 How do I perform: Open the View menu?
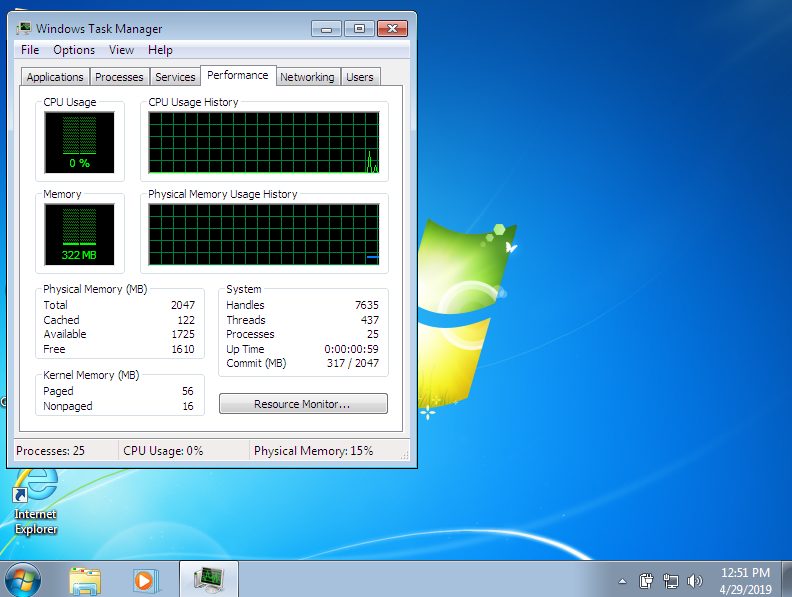click(x=121, y=50)
